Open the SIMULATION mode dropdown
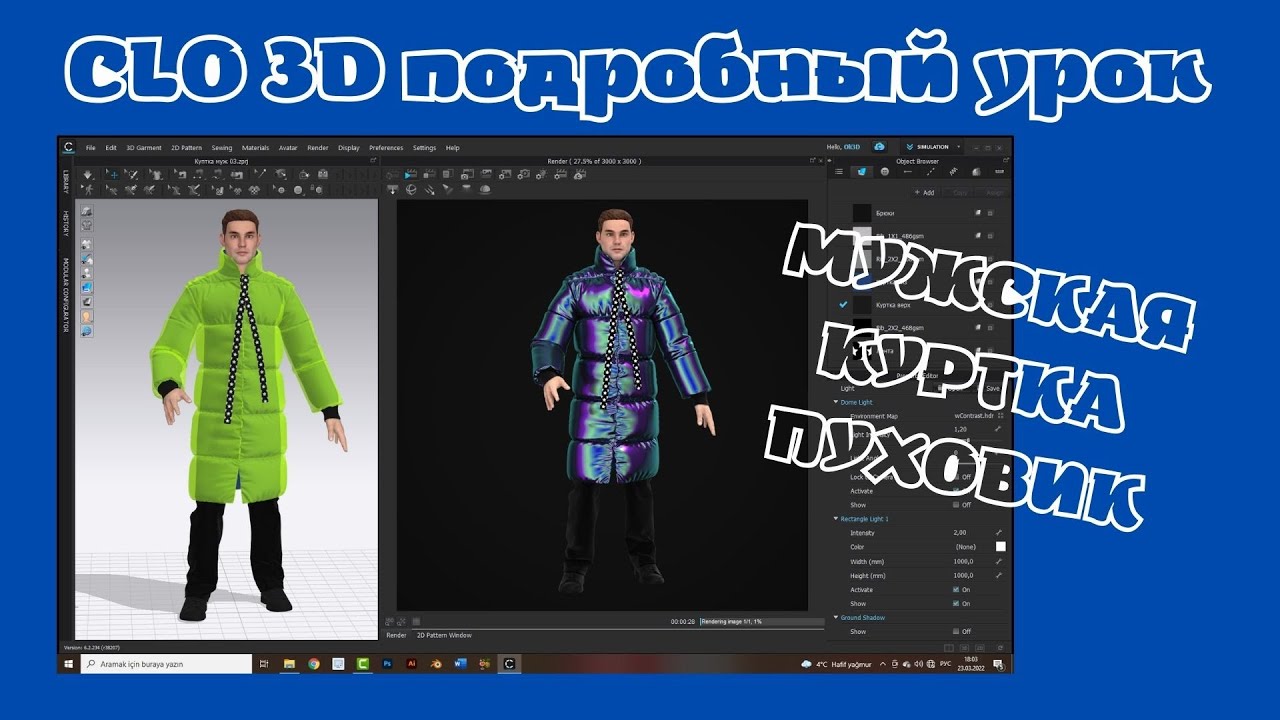1280x720 pixels. coord(932,147)
